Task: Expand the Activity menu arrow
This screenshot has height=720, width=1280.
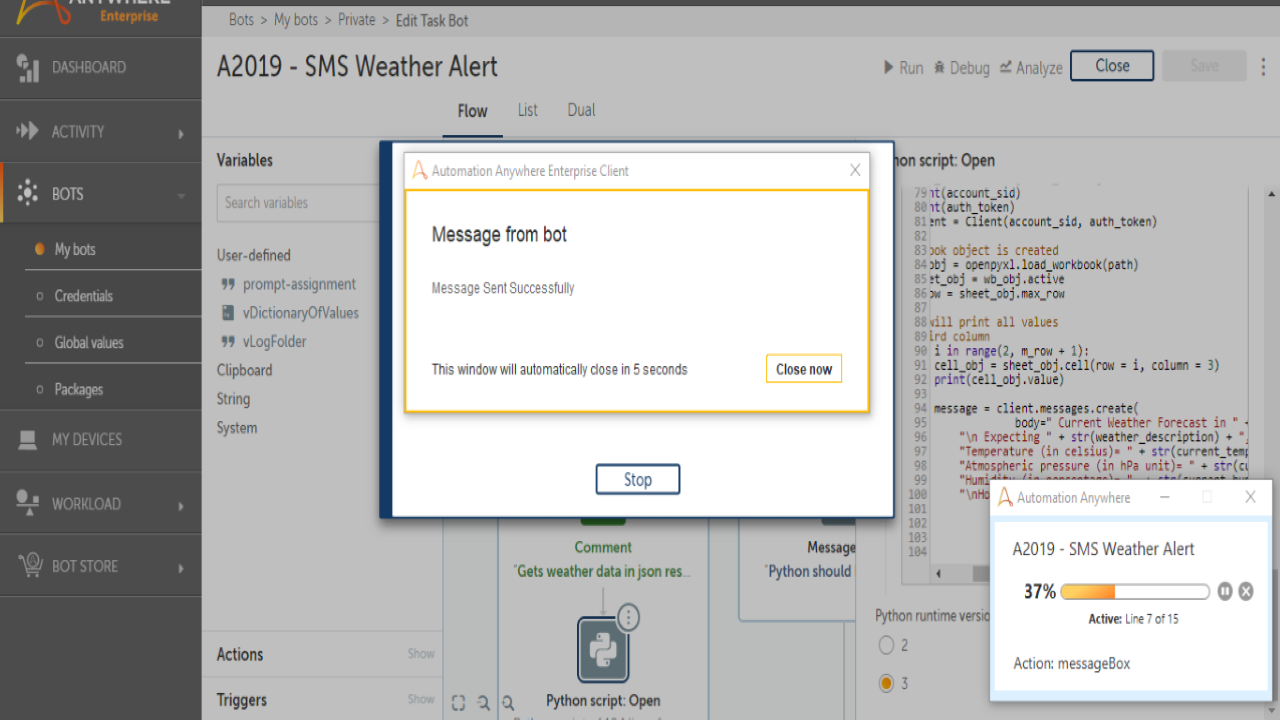Action: coord(181,133)
